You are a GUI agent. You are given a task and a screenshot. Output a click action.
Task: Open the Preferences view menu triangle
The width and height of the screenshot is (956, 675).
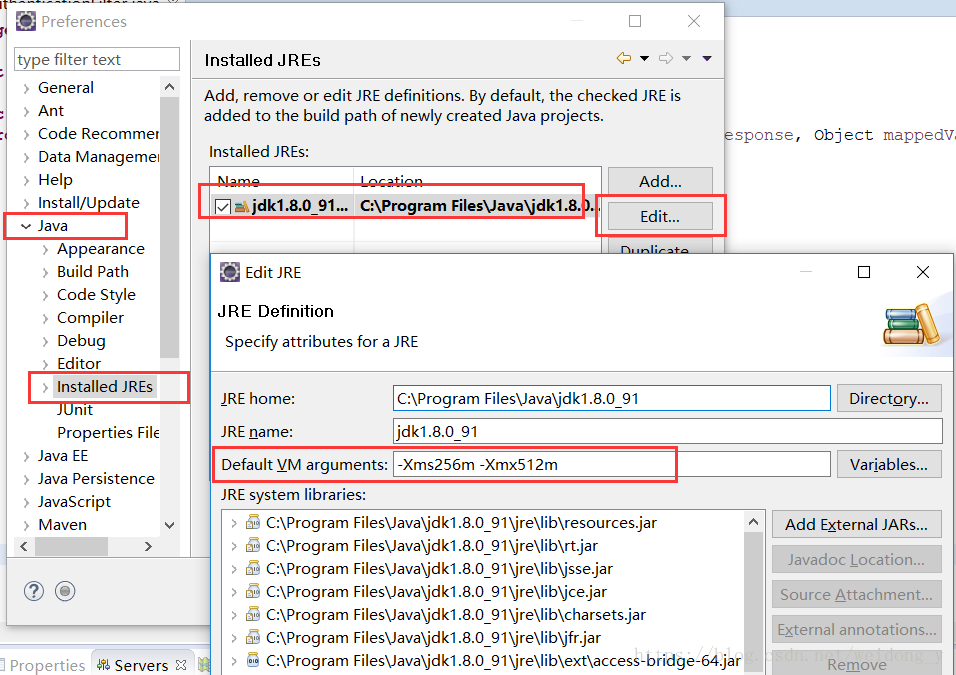tap(707, 59)
